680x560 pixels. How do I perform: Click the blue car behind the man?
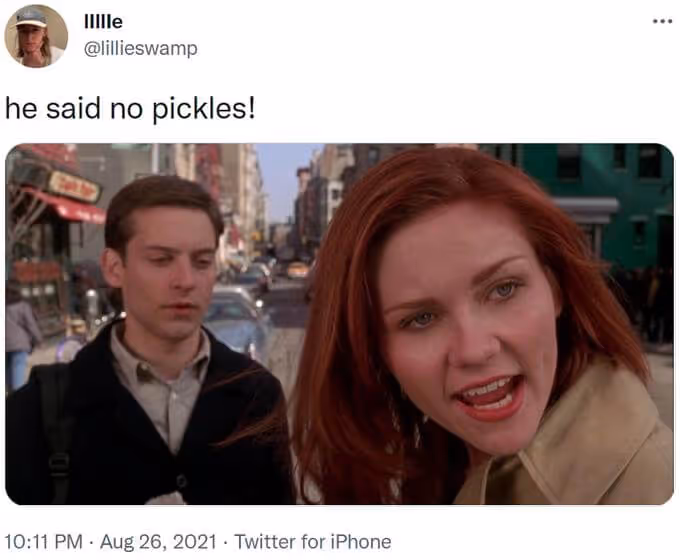coord(236,321)
